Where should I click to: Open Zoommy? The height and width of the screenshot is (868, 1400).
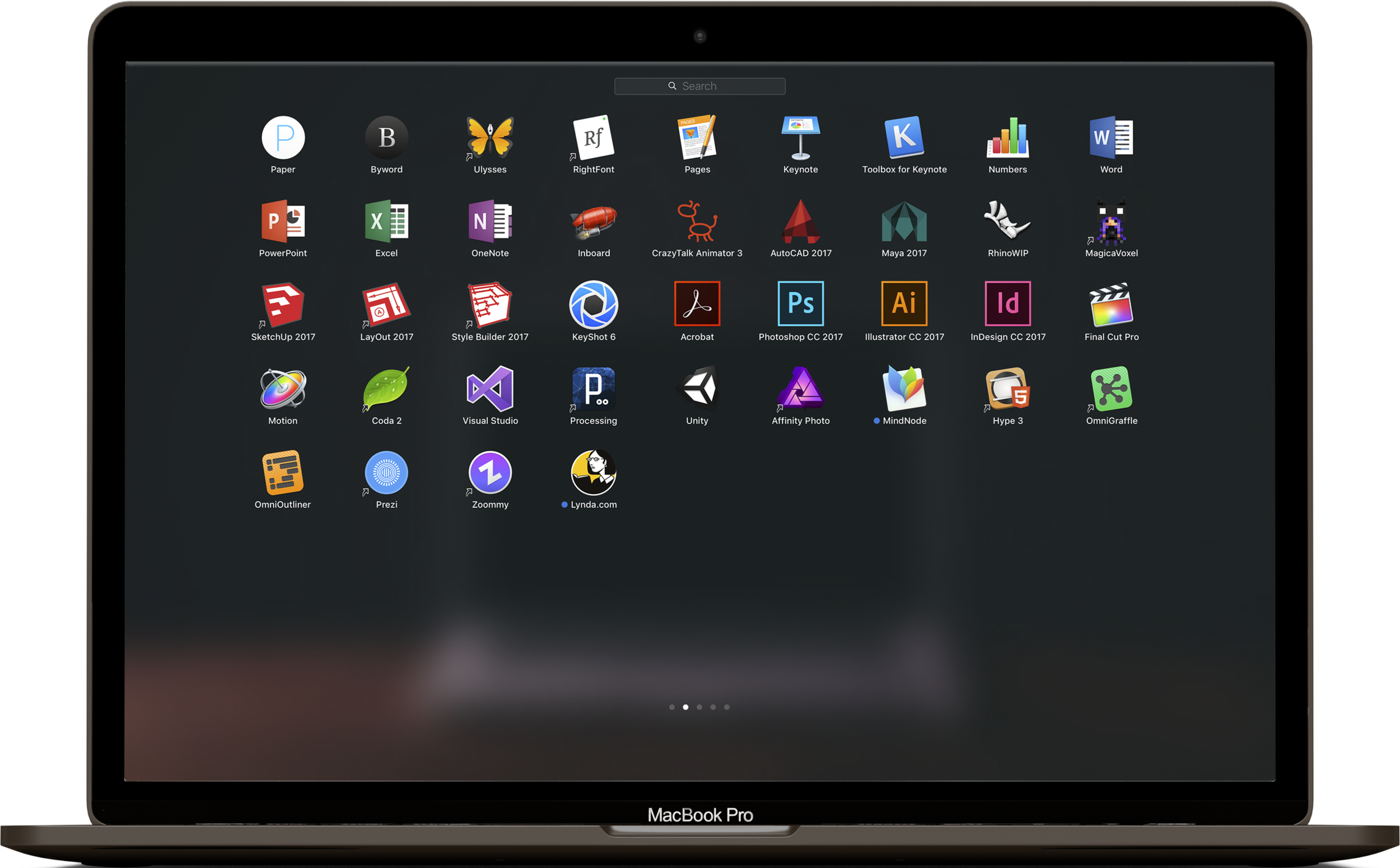coord(489,473)
